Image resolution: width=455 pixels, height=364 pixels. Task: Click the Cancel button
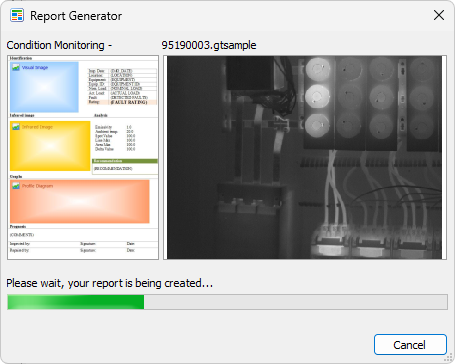(410, 344)
